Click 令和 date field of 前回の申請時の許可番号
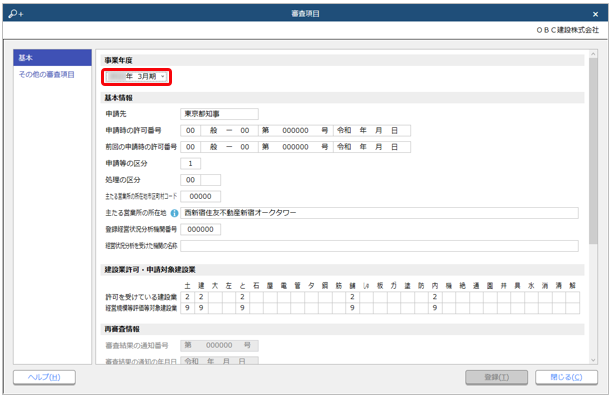This screenshot has width=611, height=397. [372, 147]
